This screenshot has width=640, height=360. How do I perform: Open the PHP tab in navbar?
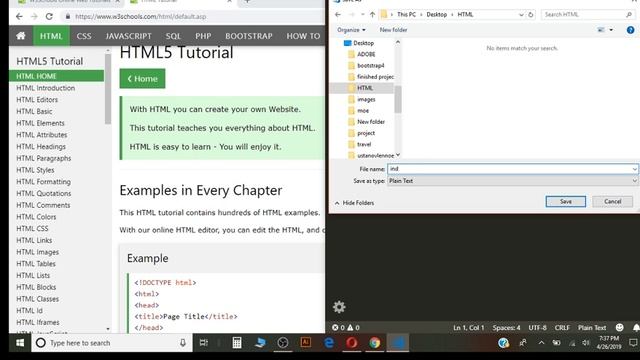click(x=203, y=36)
